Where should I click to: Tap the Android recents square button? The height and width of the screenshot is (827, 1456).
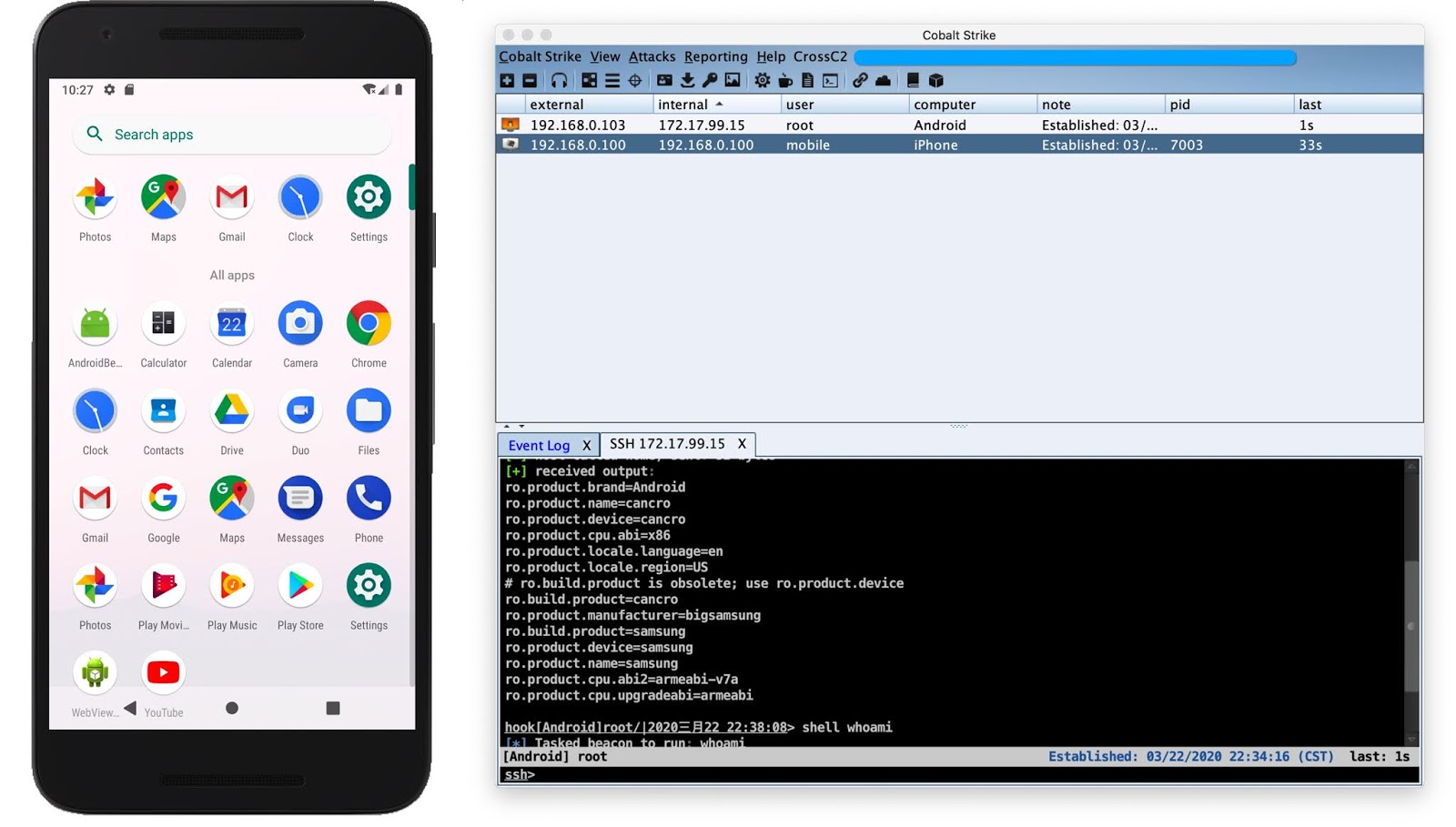coord(333,708)
